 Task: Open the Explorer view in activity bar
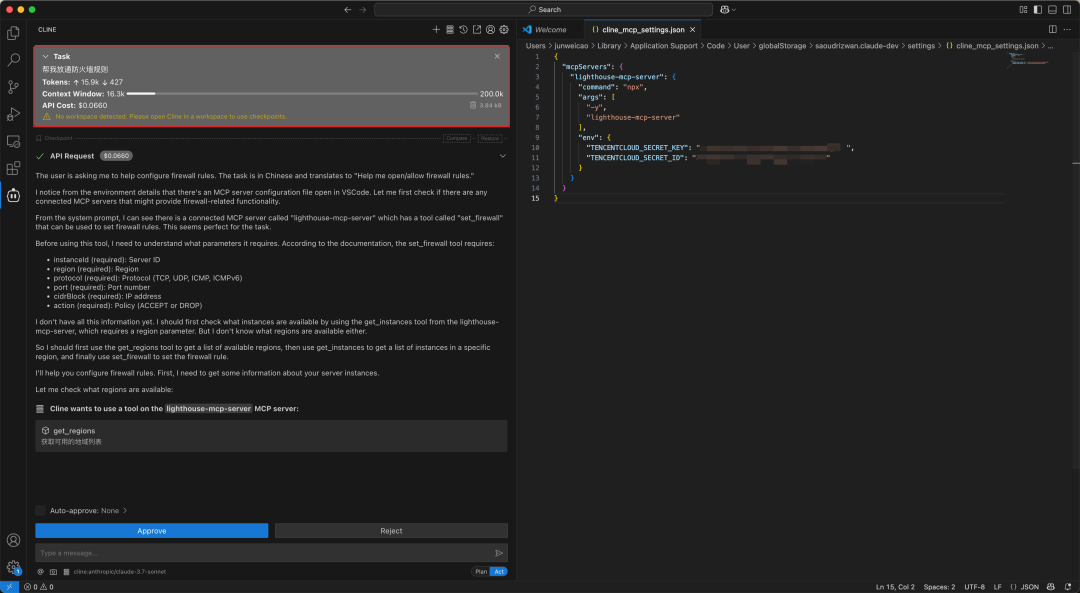13,33
